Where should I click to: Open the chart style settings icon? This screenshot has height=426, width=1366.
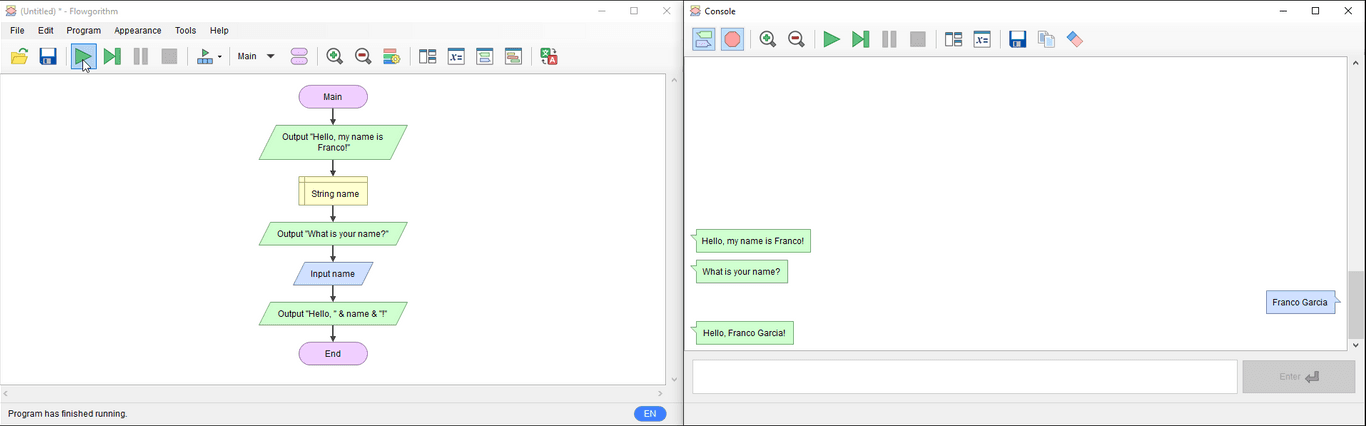coord(391,57)
